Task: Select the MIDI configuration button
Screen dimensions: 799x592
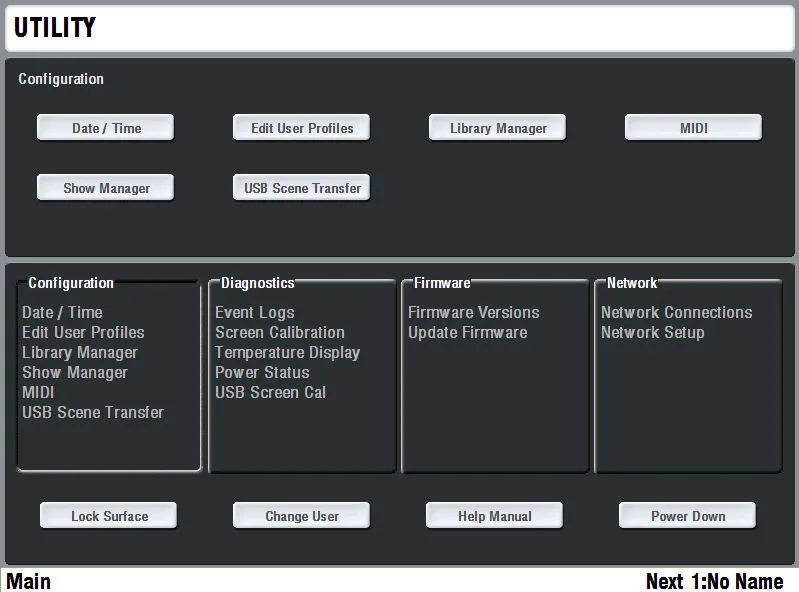Action: coord(693,127)
